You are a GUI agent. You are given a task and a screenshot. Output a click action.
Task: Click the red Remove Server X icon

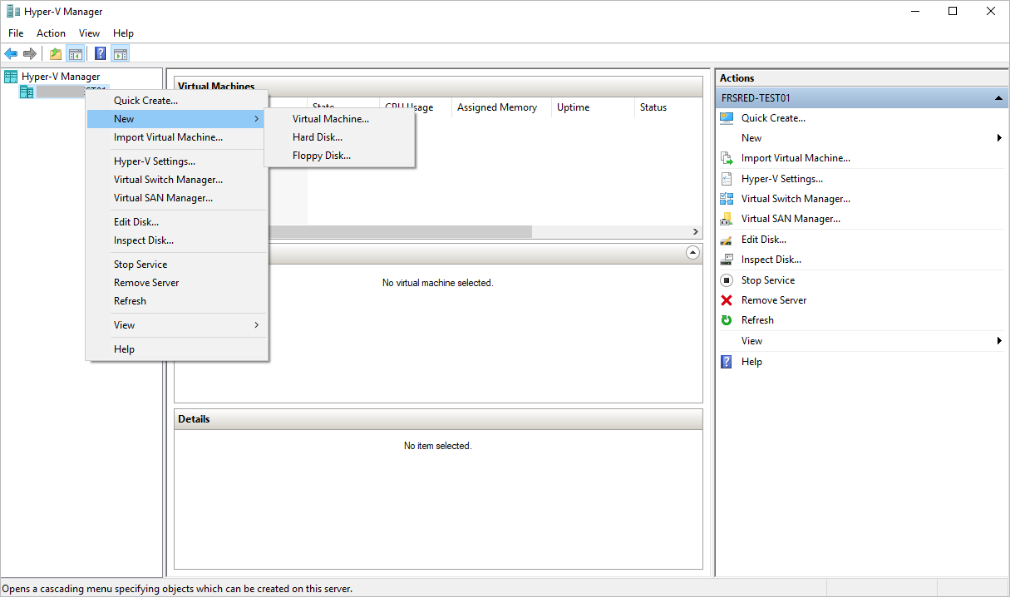[x=726, y=299]
